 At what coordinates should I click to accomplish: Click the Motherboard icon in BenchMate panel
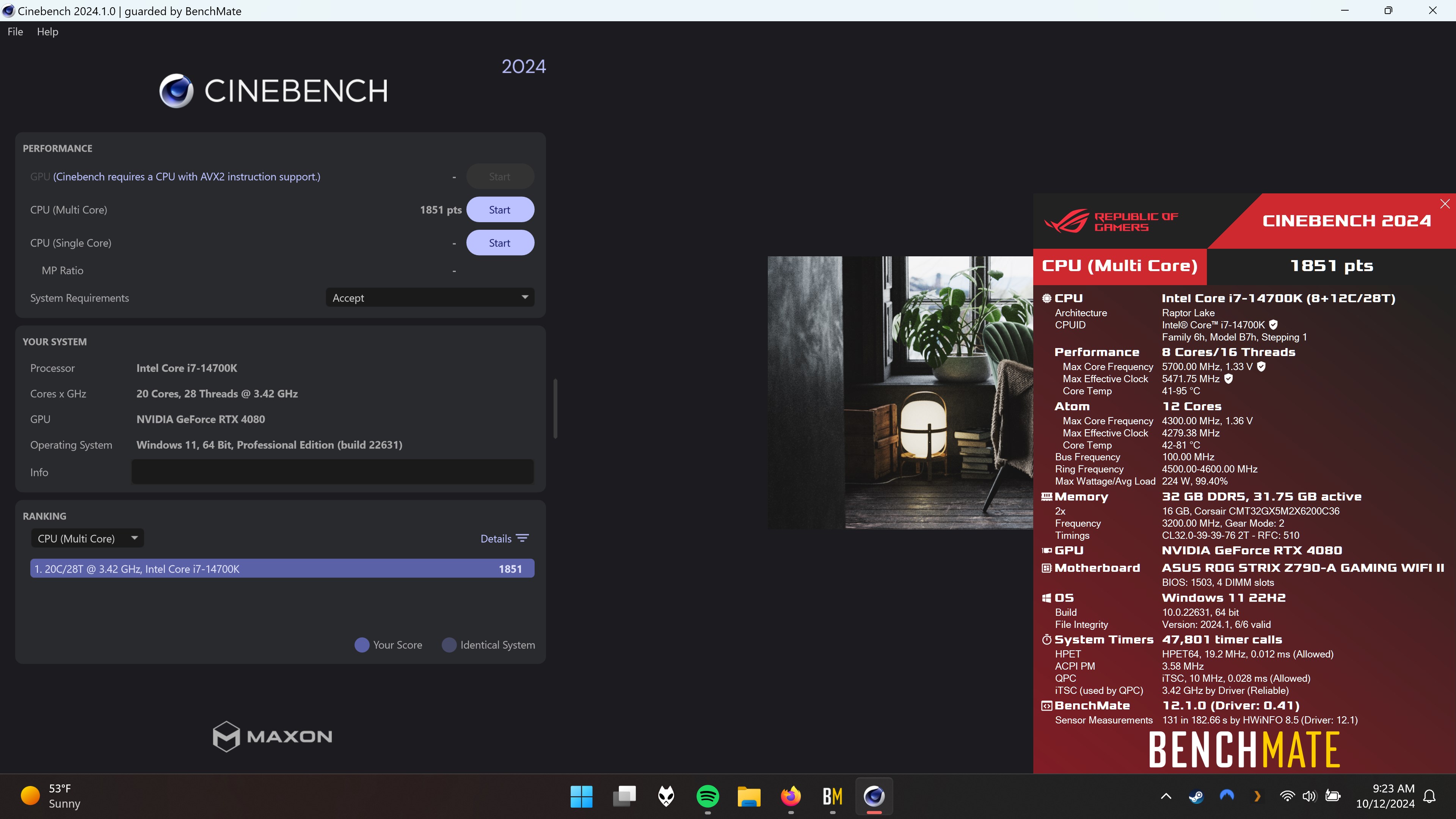tap(1047, 568)
